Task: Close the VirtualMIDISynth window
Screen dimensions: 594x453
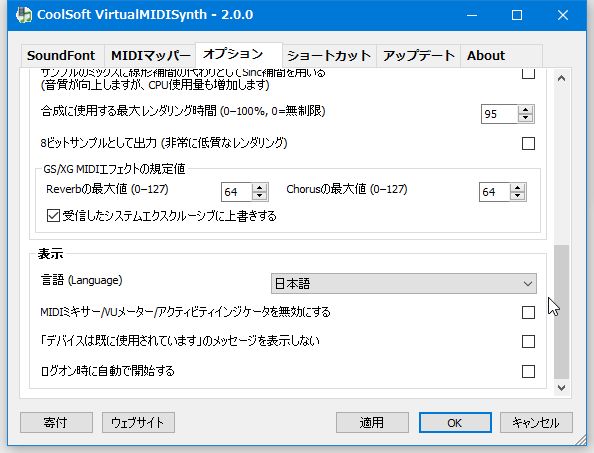Action: coord(563,15)
